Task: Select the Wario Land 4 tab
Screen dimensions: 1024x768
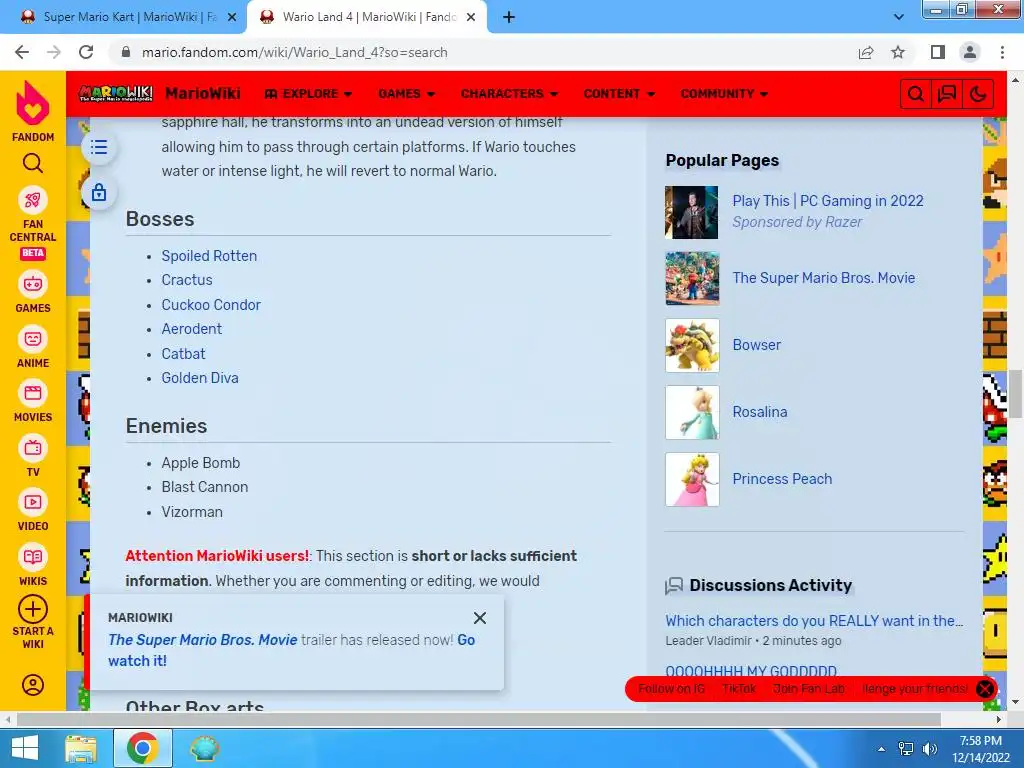Action: click(366, 17)
